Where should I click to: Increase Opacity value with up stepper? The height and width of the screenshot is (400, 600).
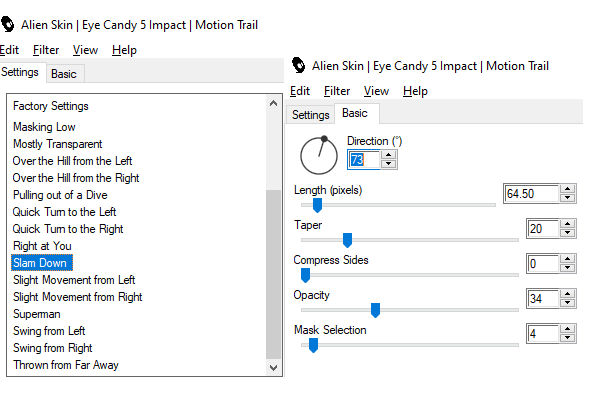pos(567,294)
